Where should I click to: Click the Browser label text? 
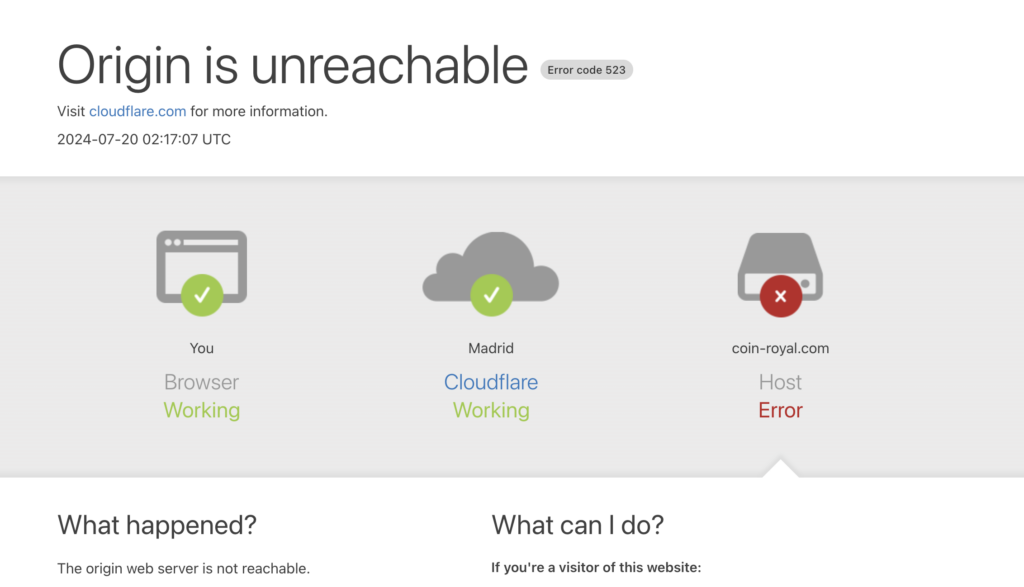pos(202,382)
